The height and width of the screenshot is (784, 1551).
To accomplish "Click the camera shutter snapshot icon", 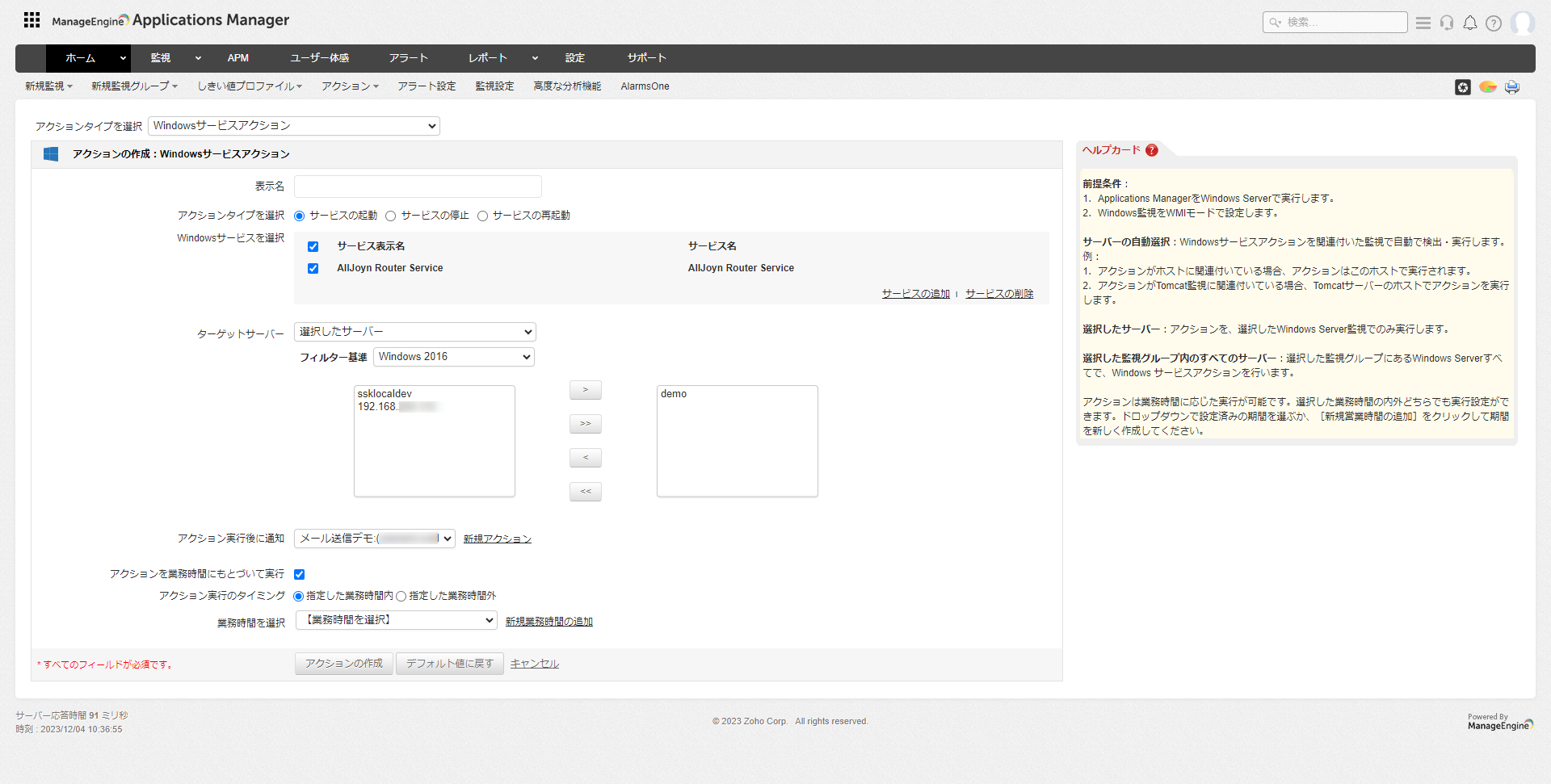I will 1463,87.
